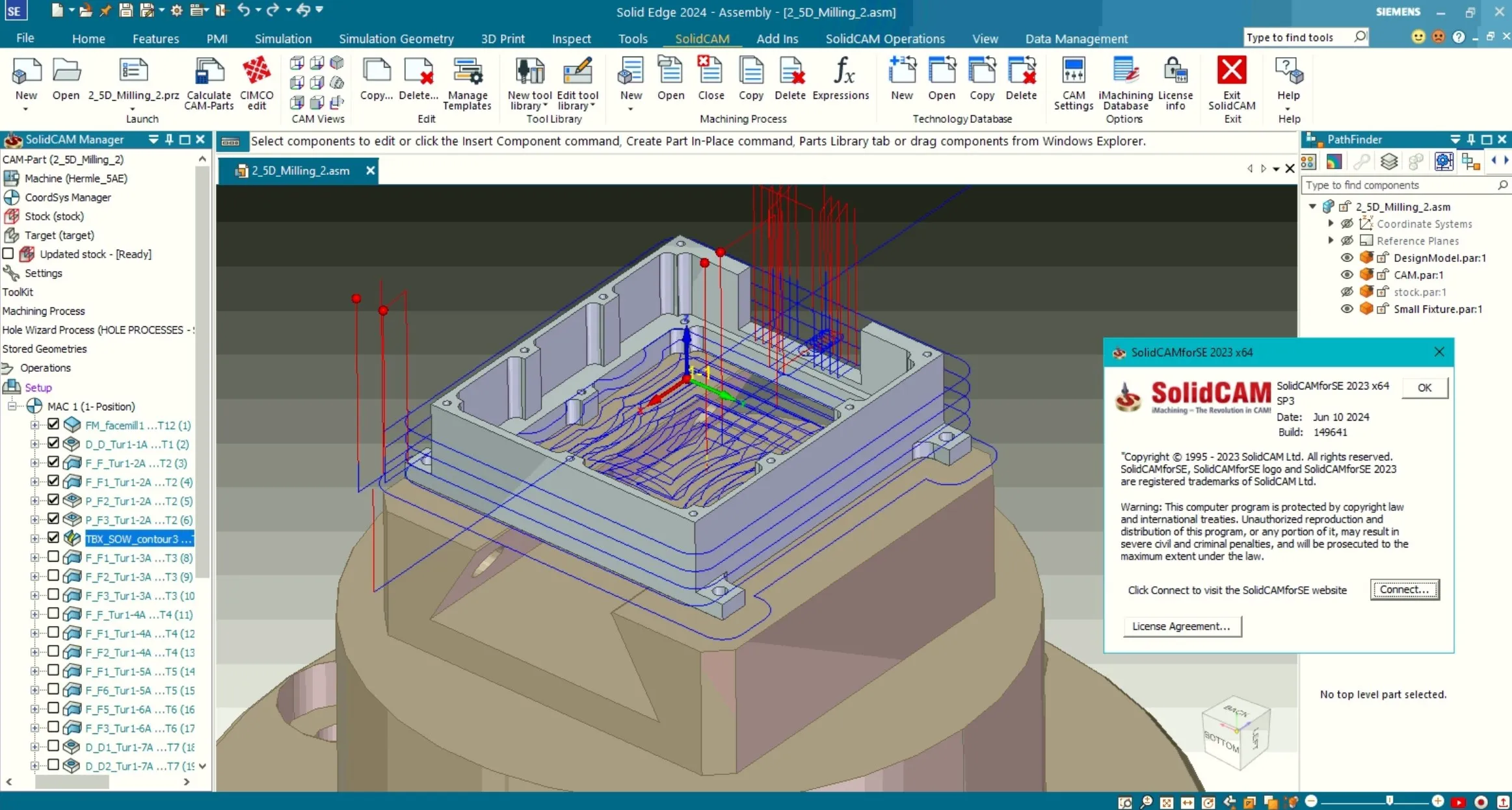
Task: Uncheck FM_facemill1 operation checkbox
Action: coord(53,424)
